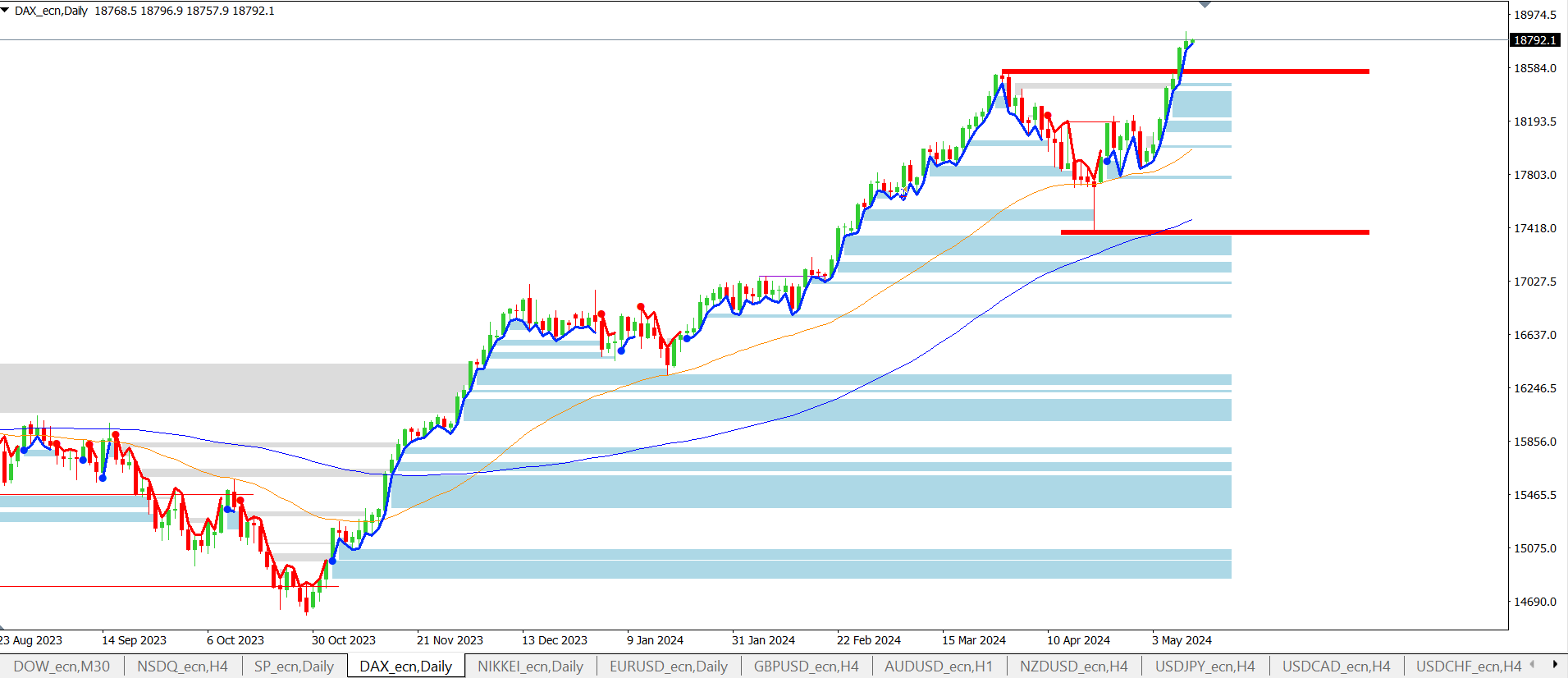1568x678 pixels.
Task: Click the 15465.5 price axis label
Action: [1535, 495]
